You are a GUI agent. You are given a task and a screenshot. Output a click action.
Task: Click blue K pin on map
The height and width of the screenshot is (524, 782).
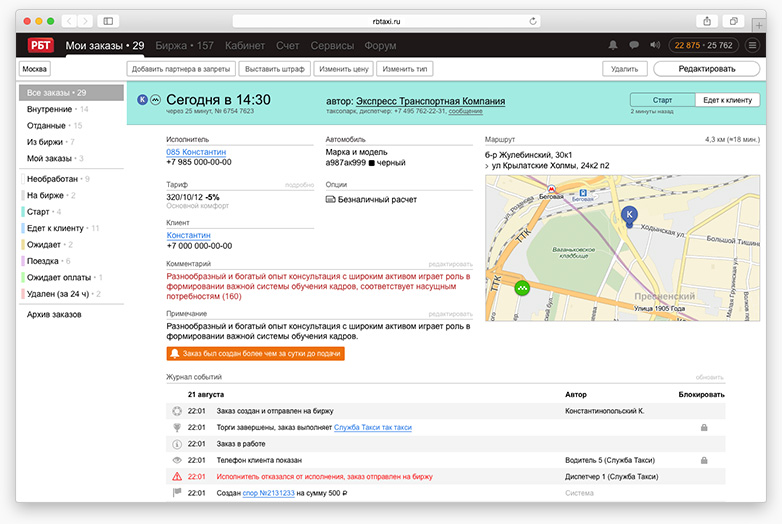point(629,216)
